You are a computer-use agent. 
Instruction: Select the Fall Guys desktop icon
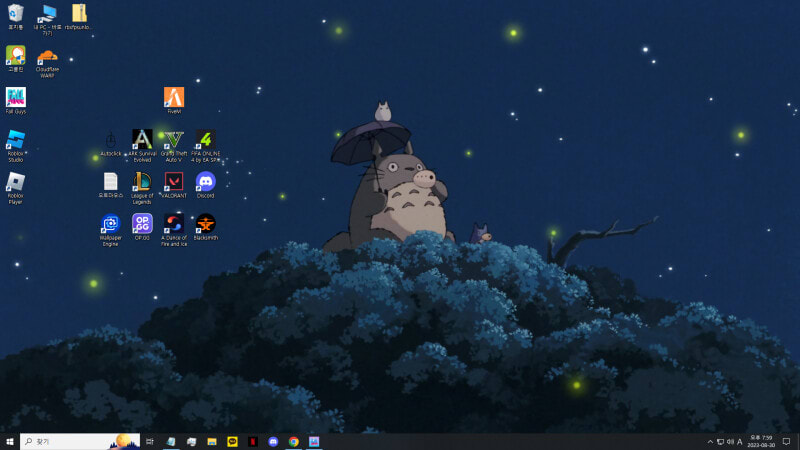[16, 101]
